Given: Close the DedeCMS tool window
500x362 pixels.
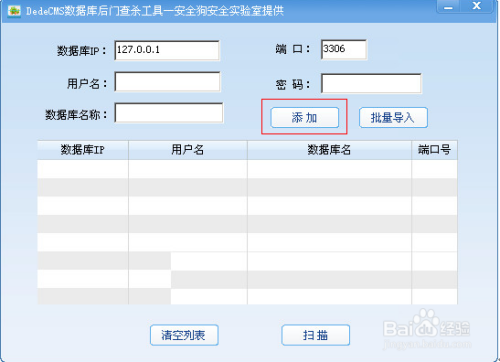Looking at the screenshot, I should click(477, 6).
